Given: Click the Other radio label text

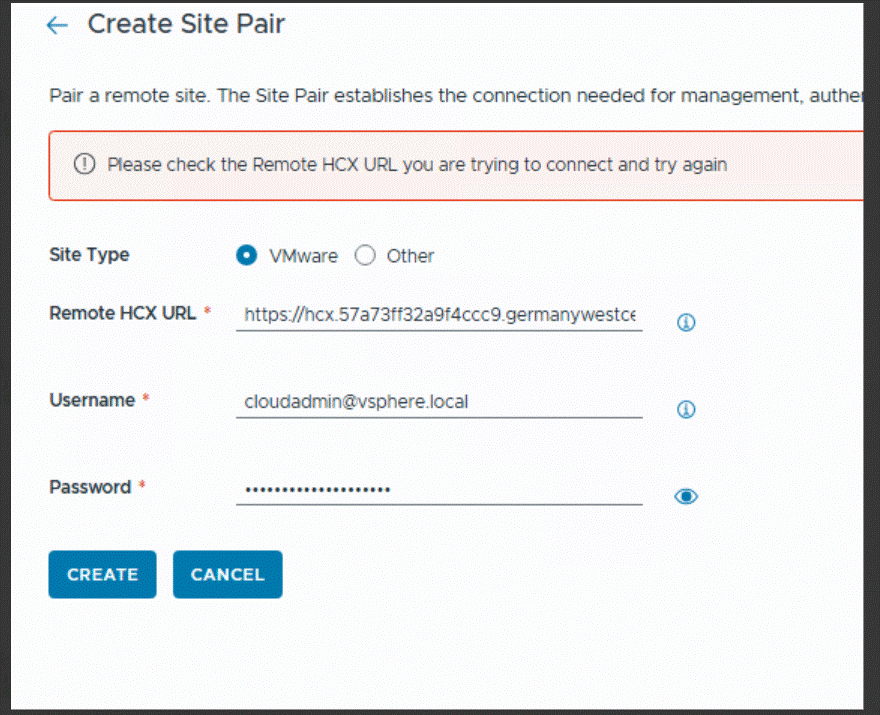Looking at the screenshot, I should tap(410, 256).
